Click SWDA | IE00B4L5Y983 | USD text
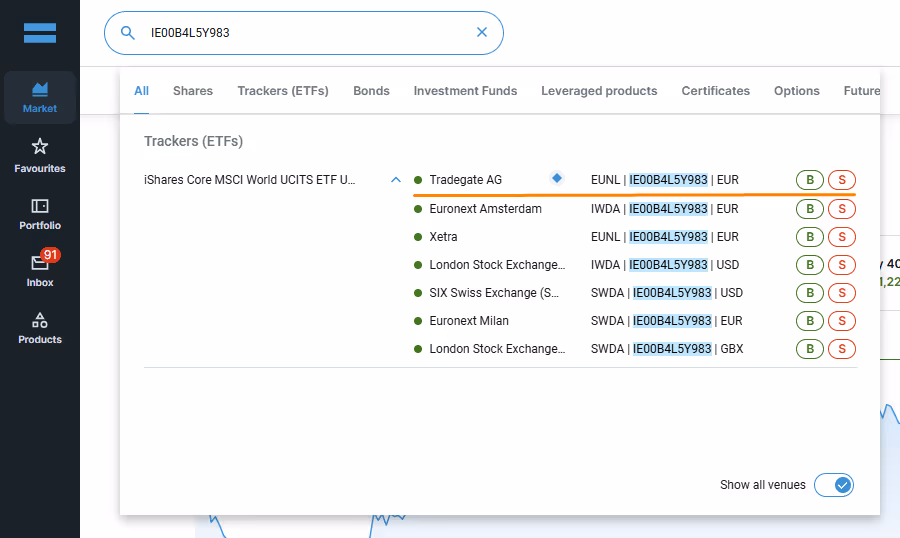This screenshot has height=538, width=900. [x=667, y=293]
